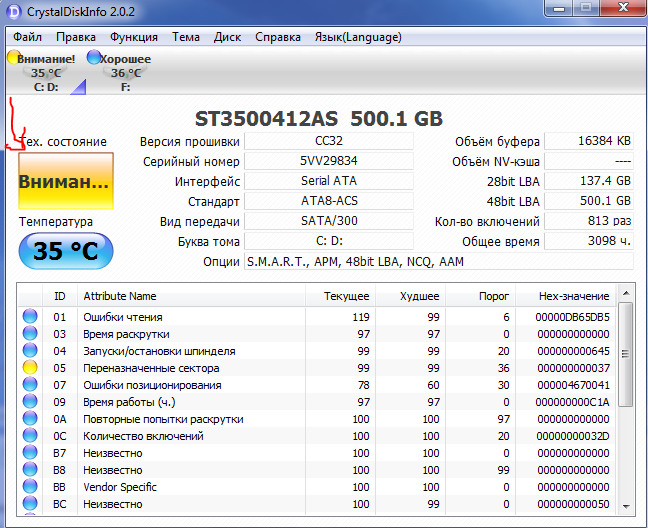Image resolution: width=648 pixels, height=528 pixels.
Task: Click the yellow status orb next to Внимание!
Action: tap(14, 57)
